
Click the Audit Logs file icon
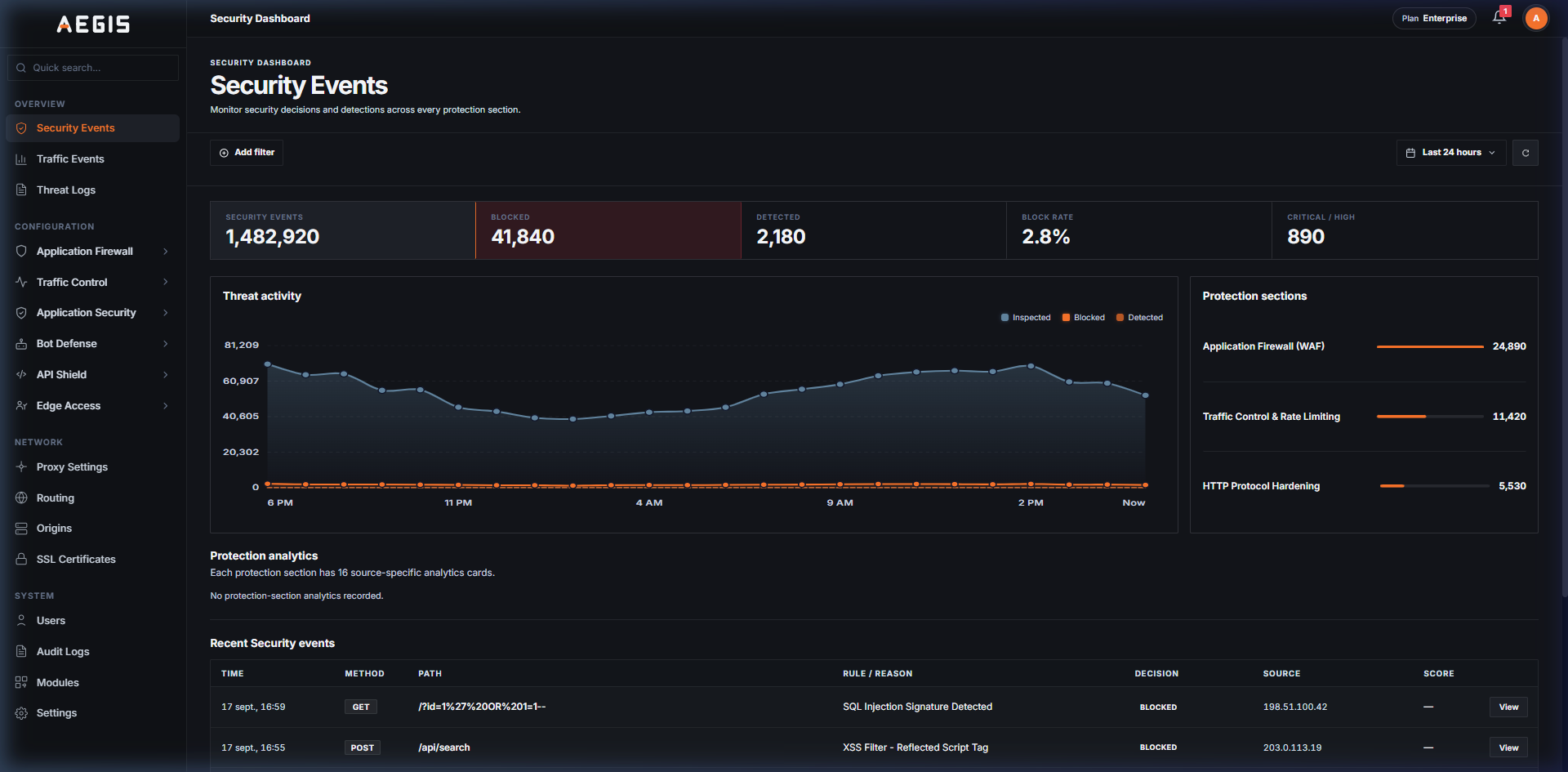pos(21,652)
